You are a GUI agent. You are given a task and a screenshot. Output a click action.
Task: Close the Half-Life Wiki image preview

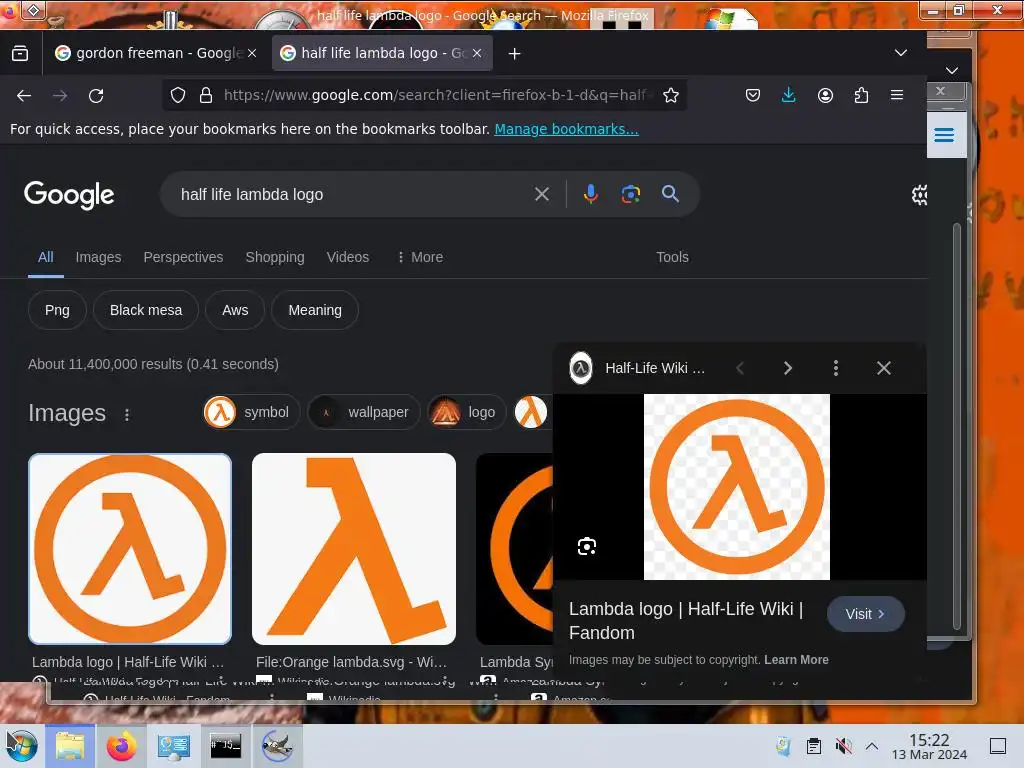coord(884,368)
